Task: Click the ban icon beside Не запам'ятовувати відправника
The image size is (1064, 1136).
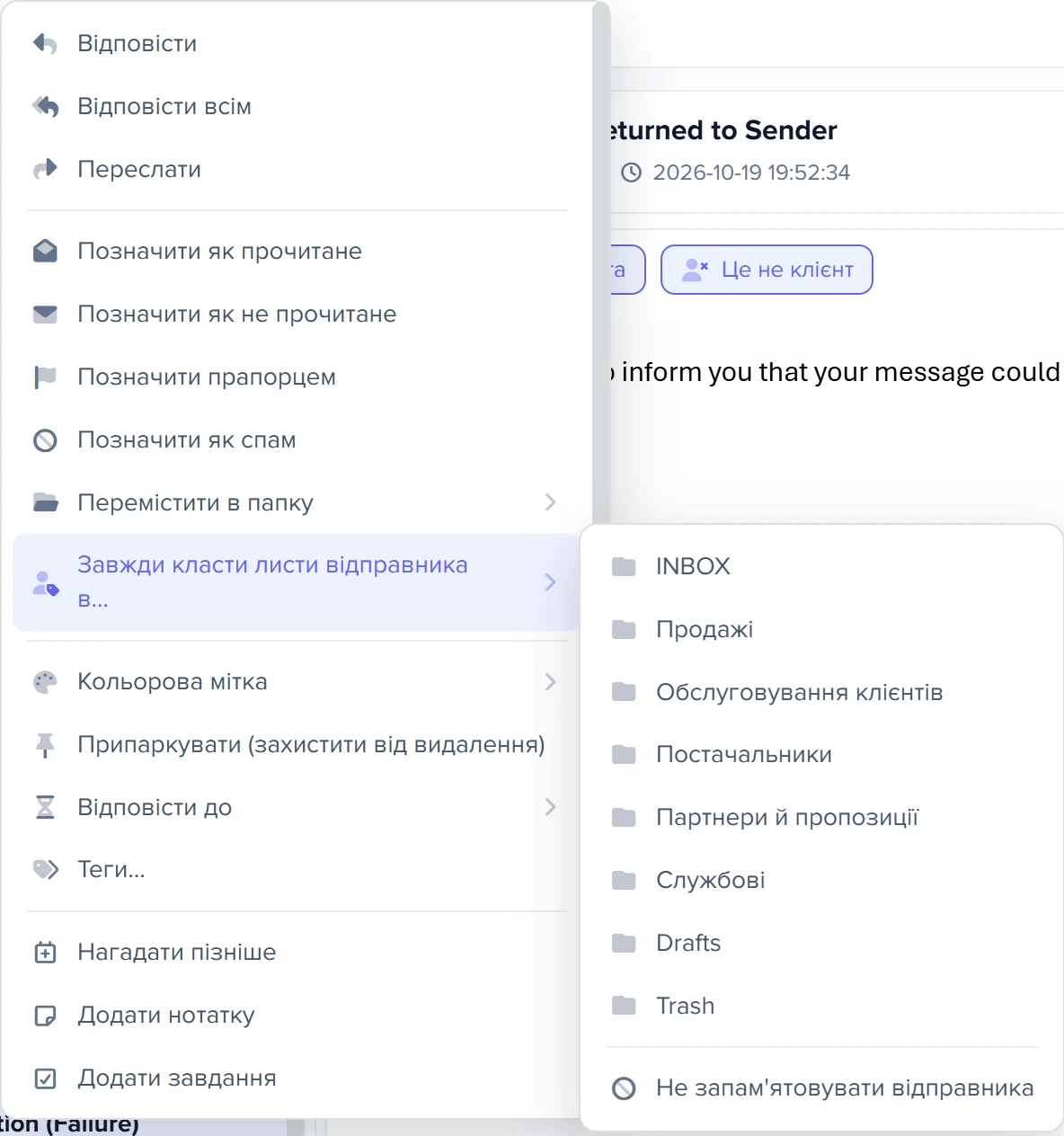Action: tap(624, 1088)
